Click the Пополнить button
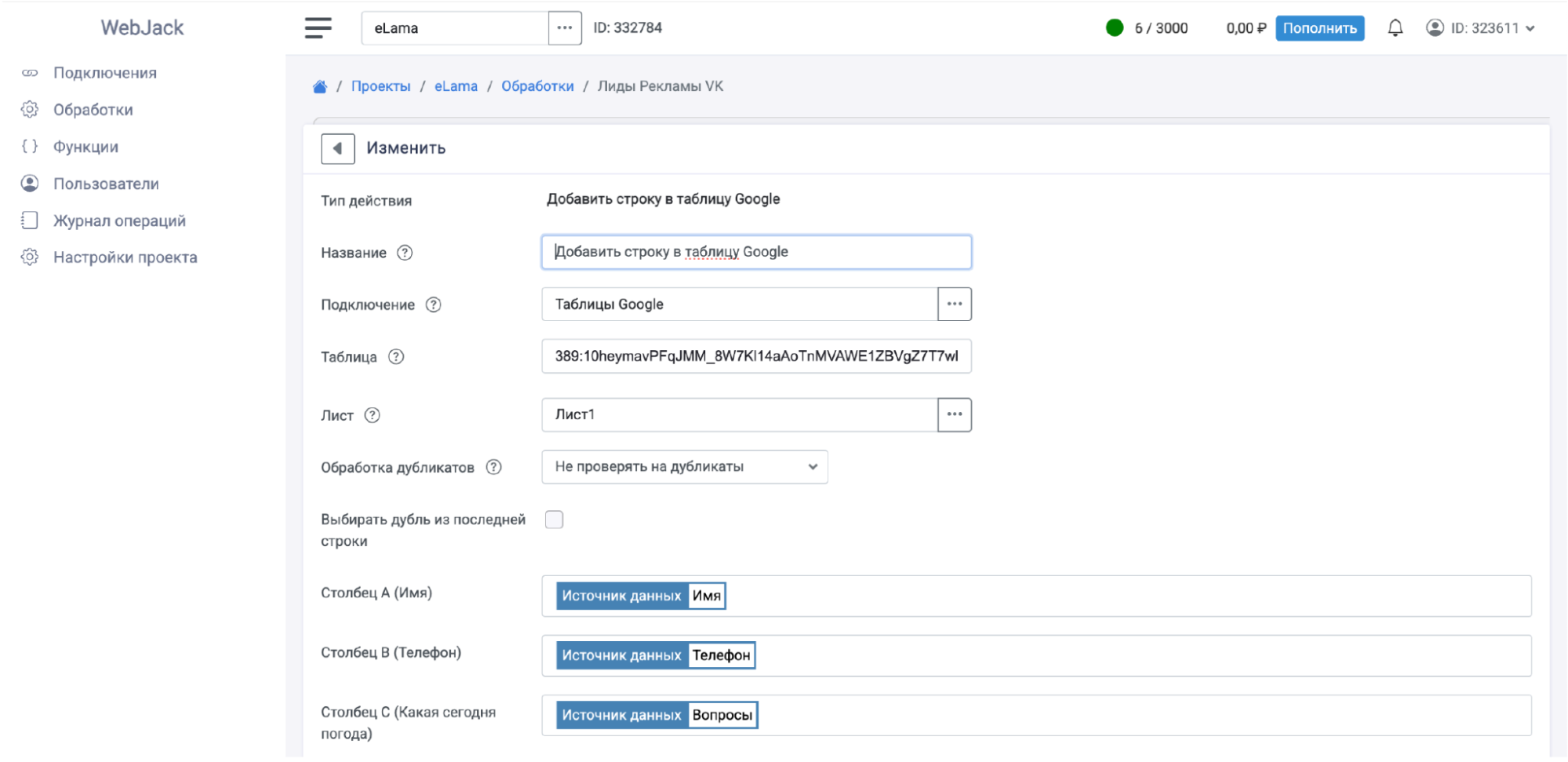 click(x=1319, y=28)
